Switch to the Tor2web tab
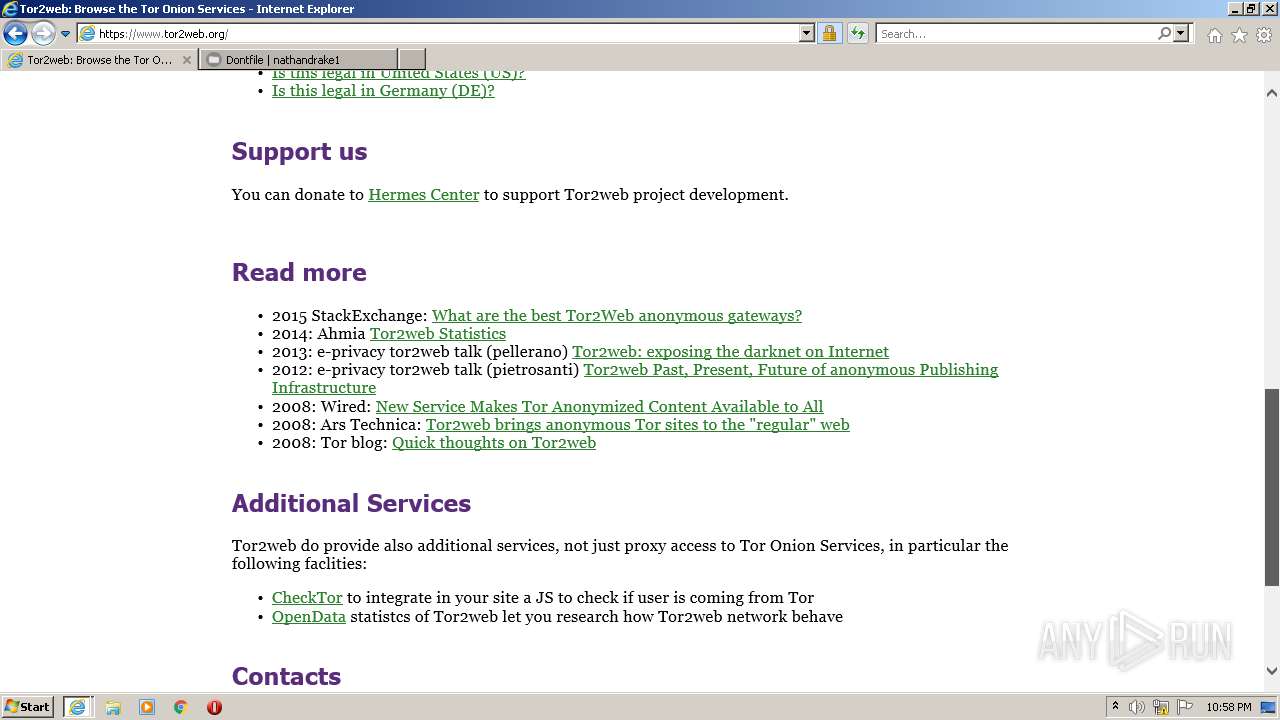The height and width of the screenshot is (720, 1280). (x=98, y=60)
